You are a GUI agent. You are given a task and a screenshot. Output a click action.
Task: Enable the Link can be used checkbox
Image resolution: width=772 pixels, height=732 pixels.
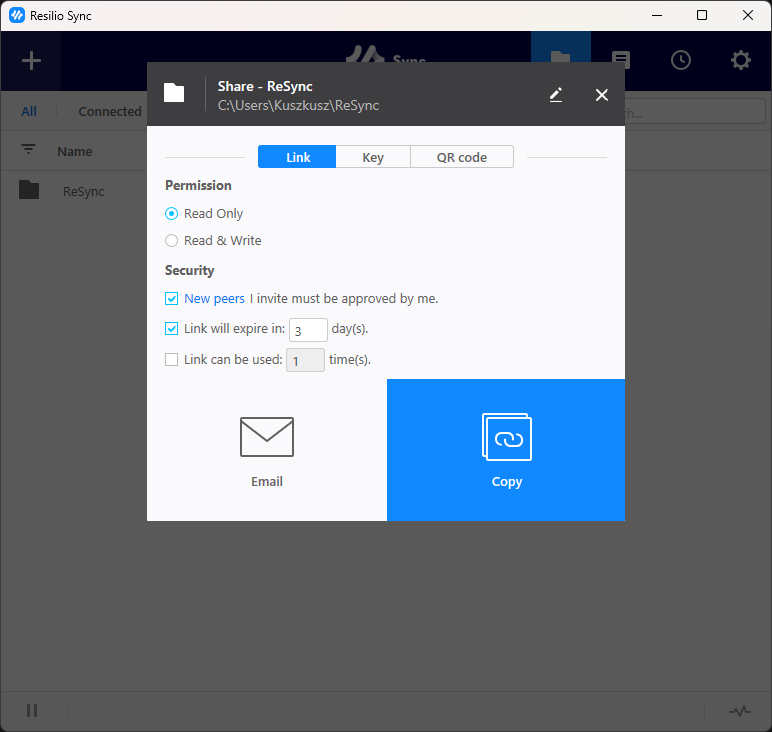(x=171, y=359)
